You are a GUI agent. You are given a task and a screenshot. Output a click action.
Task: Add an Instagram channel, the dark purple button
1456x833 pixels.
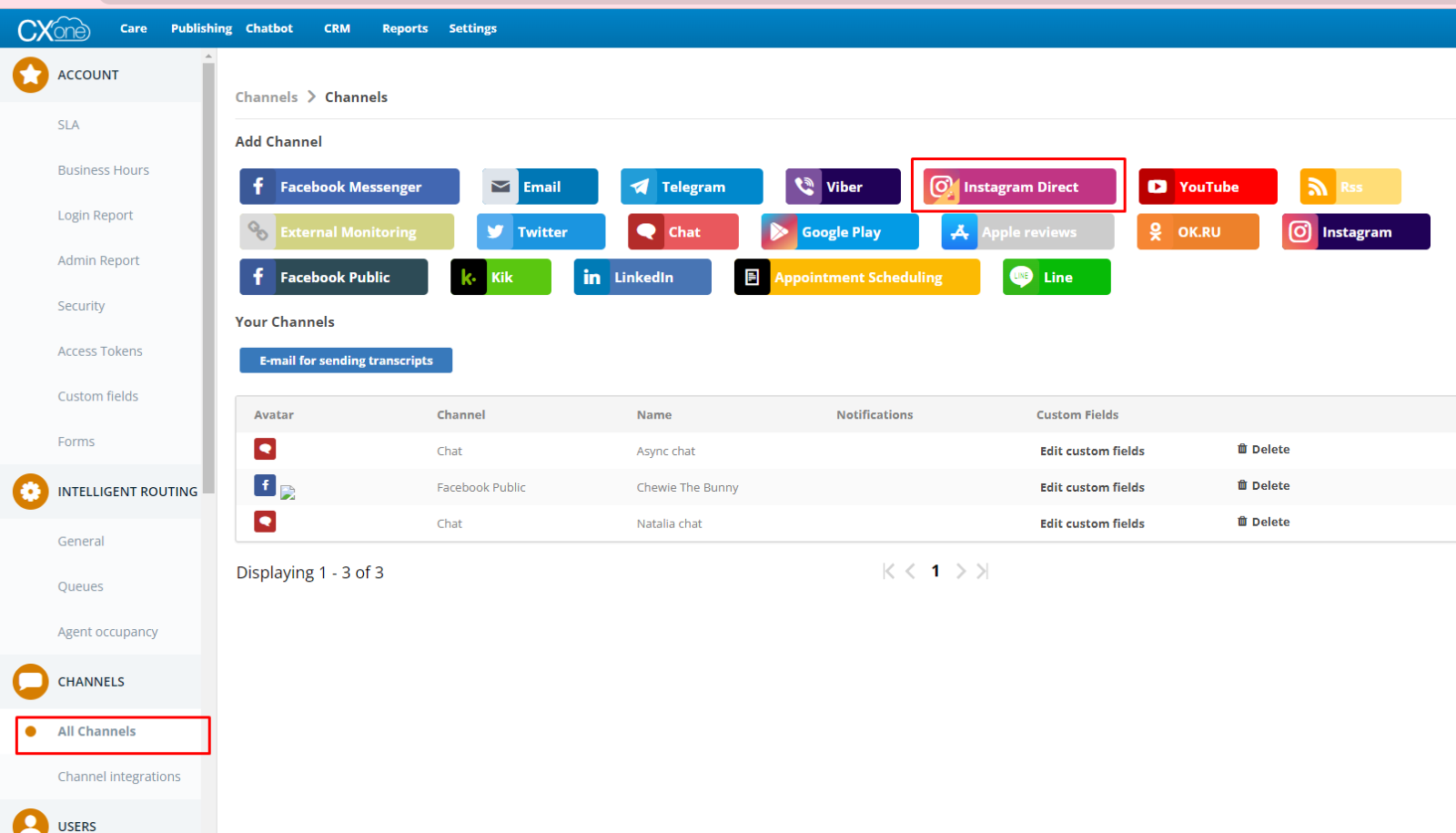[1356, 231]
